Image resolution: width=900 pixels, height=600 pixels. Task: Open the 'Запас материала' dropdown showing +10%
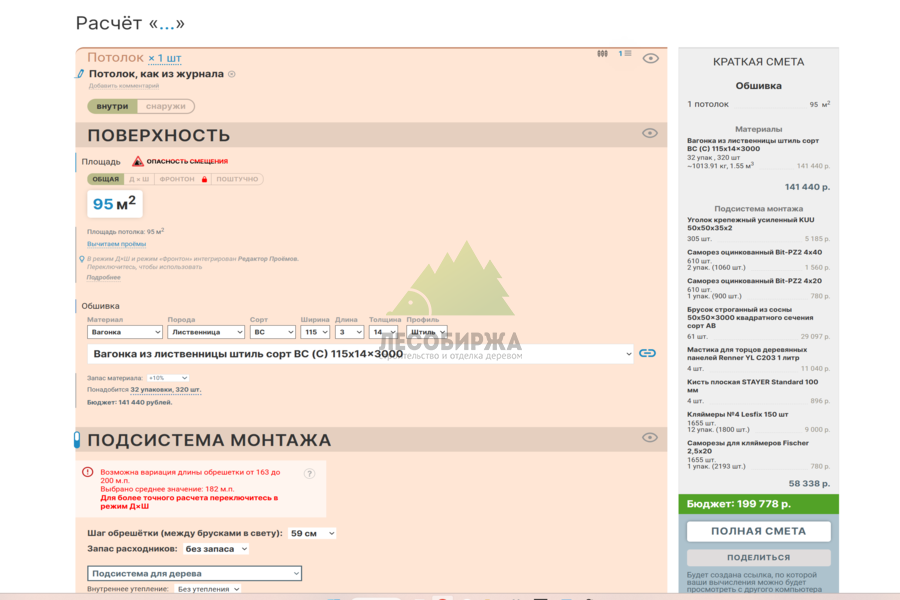(x=168, y=378)
